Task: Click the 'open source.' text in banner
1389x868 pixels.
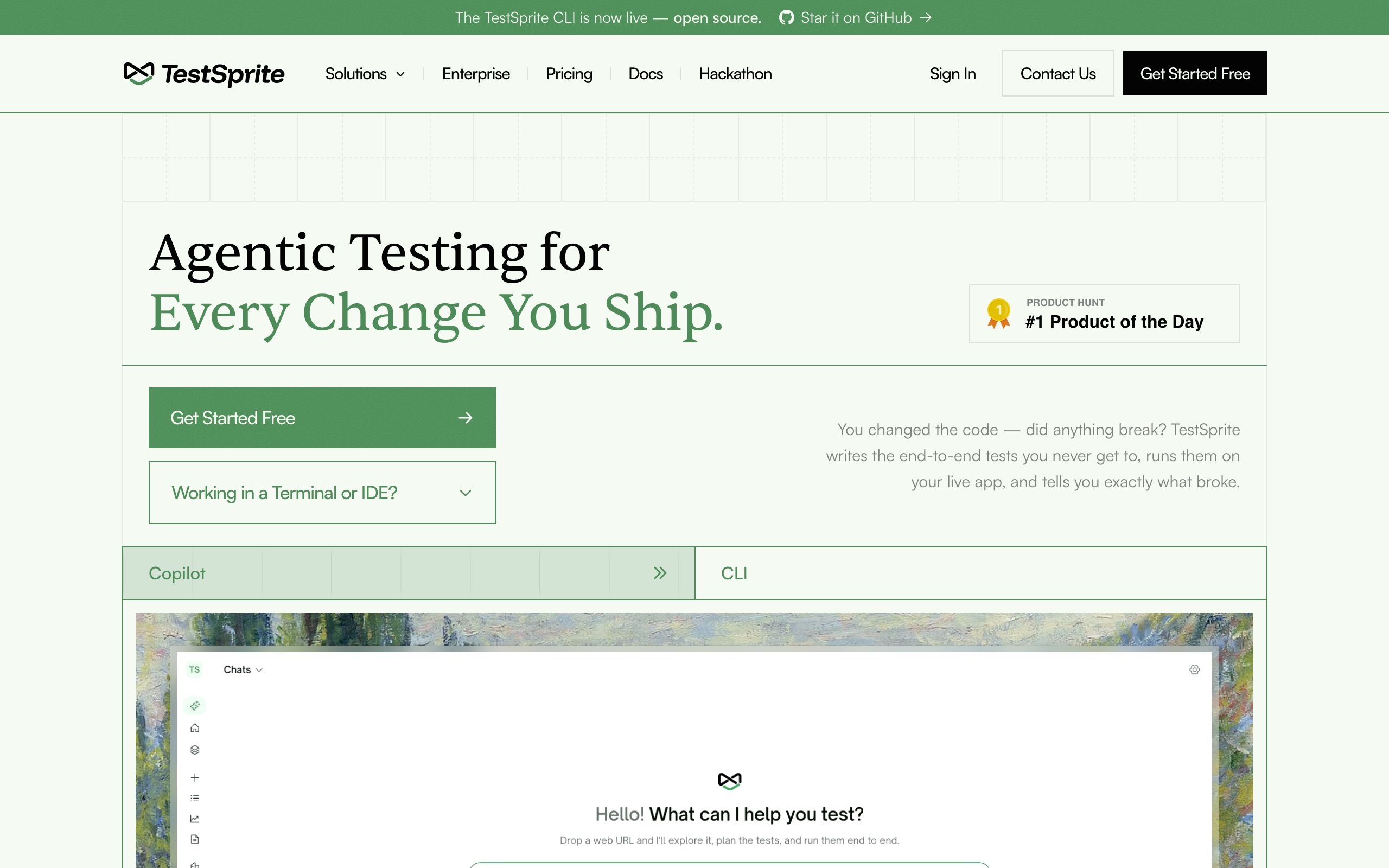Action: [x=717, y=18]
